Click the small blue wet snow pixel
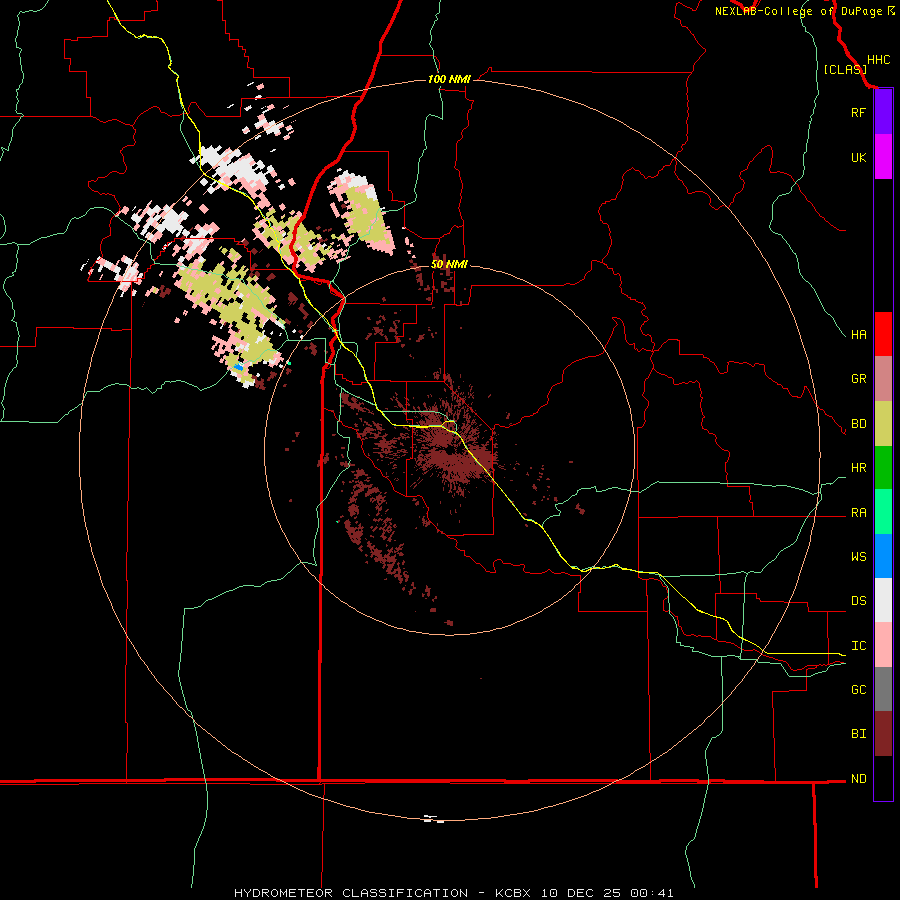This screenshot has height=900, width=900. (x=238, y=366)
